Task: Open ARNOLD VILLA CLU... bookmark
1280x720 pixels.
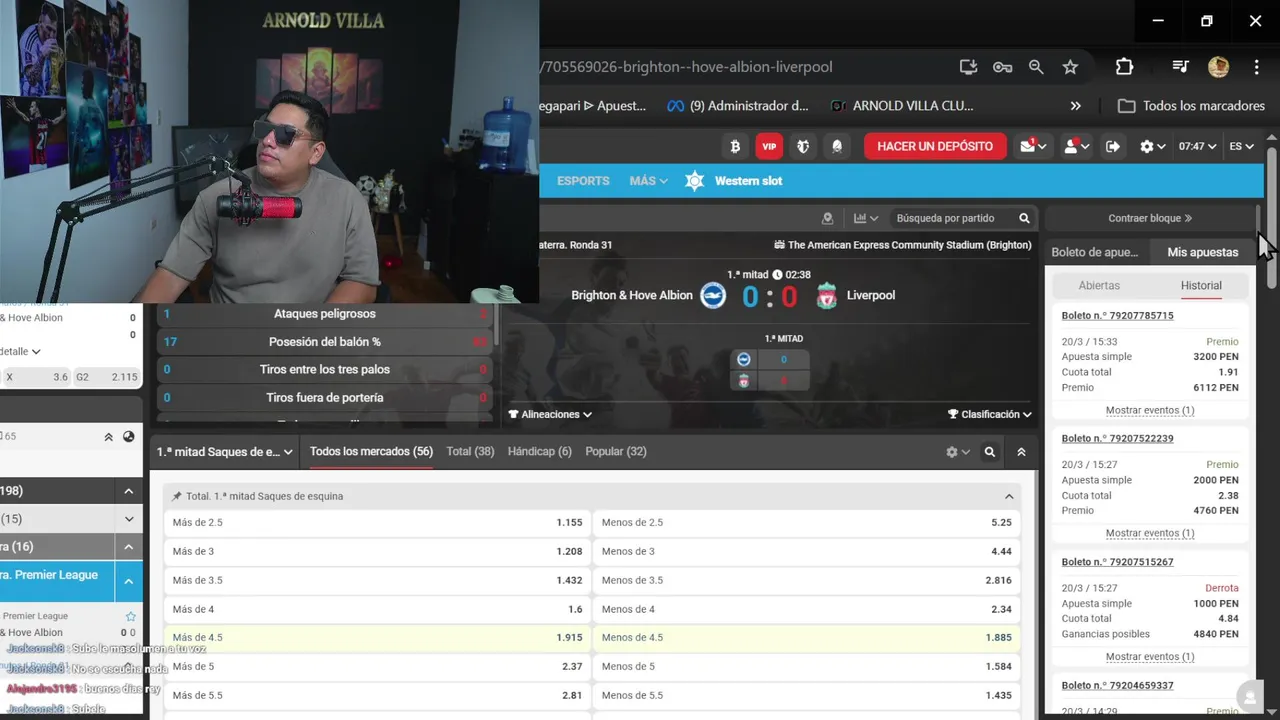Action: (x=901, y=106)
